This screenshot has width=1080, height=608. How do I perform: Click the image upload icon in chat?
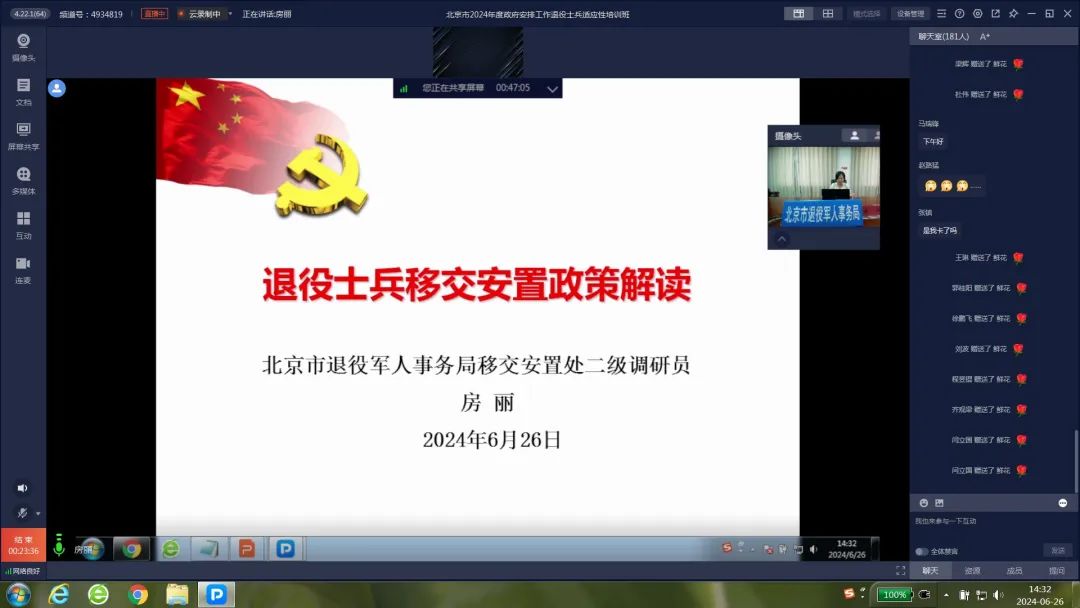[939, 503]
